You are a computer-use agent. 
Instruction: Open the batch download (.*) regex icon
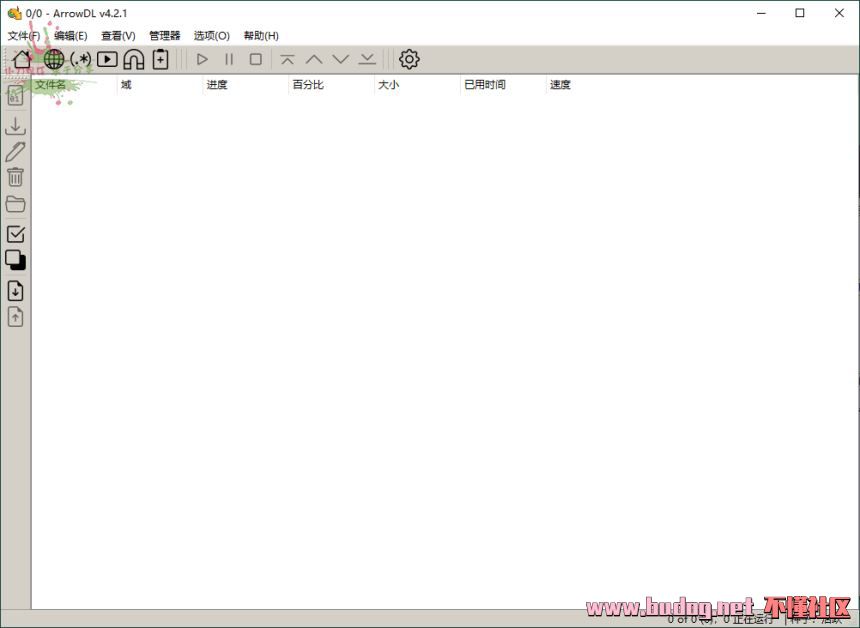coord(81,59)
